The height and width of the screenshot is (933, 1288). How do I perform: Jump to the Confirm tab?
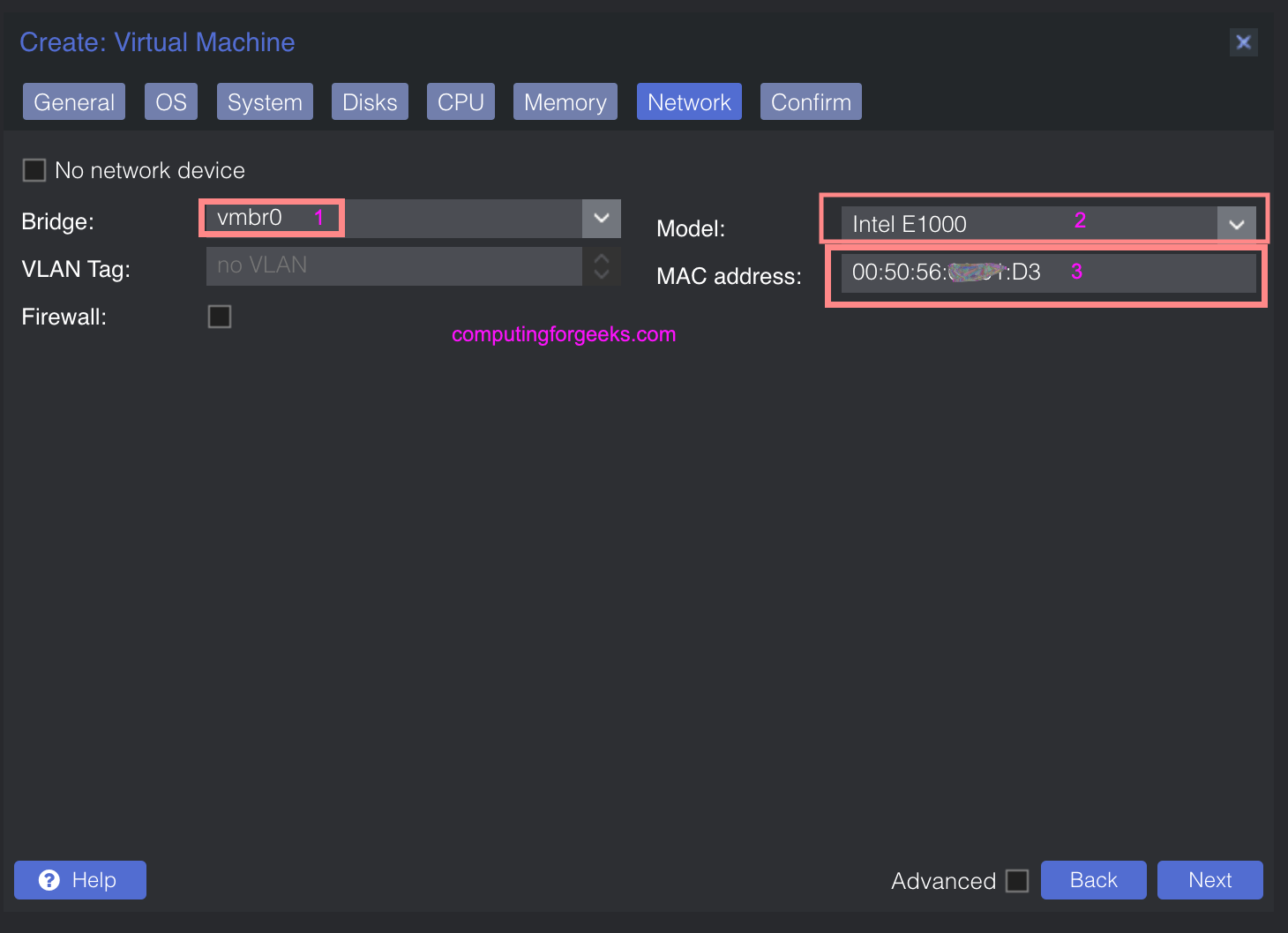810,101
